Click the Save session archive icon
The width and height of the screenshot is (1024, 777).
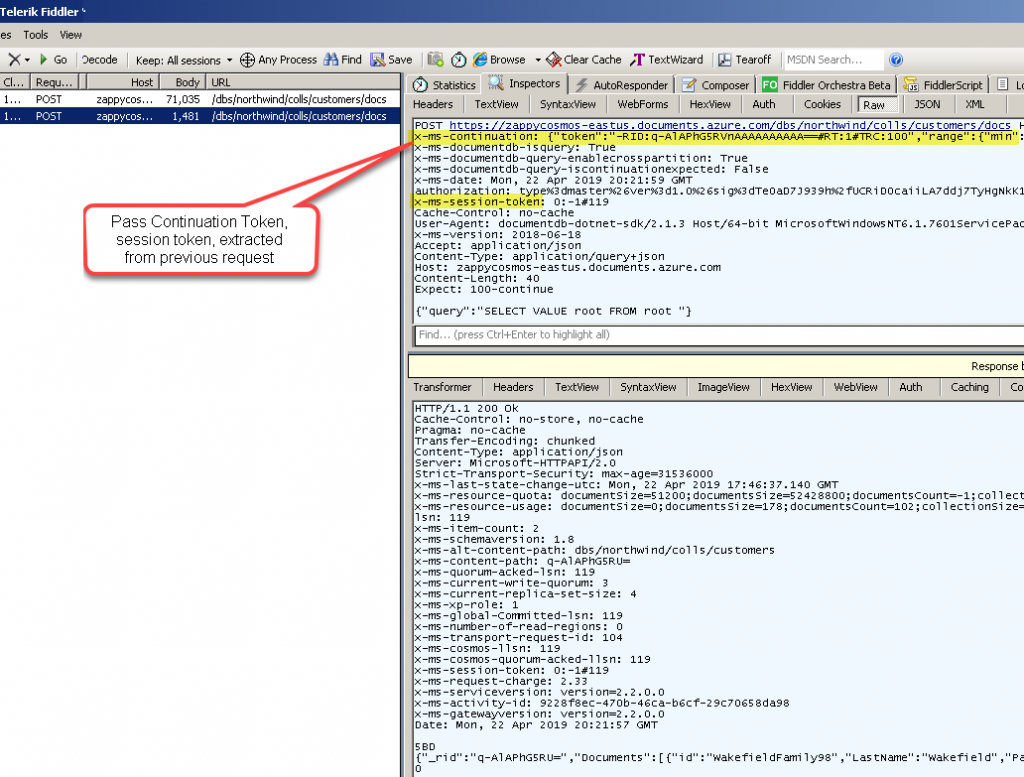[390, 59]
